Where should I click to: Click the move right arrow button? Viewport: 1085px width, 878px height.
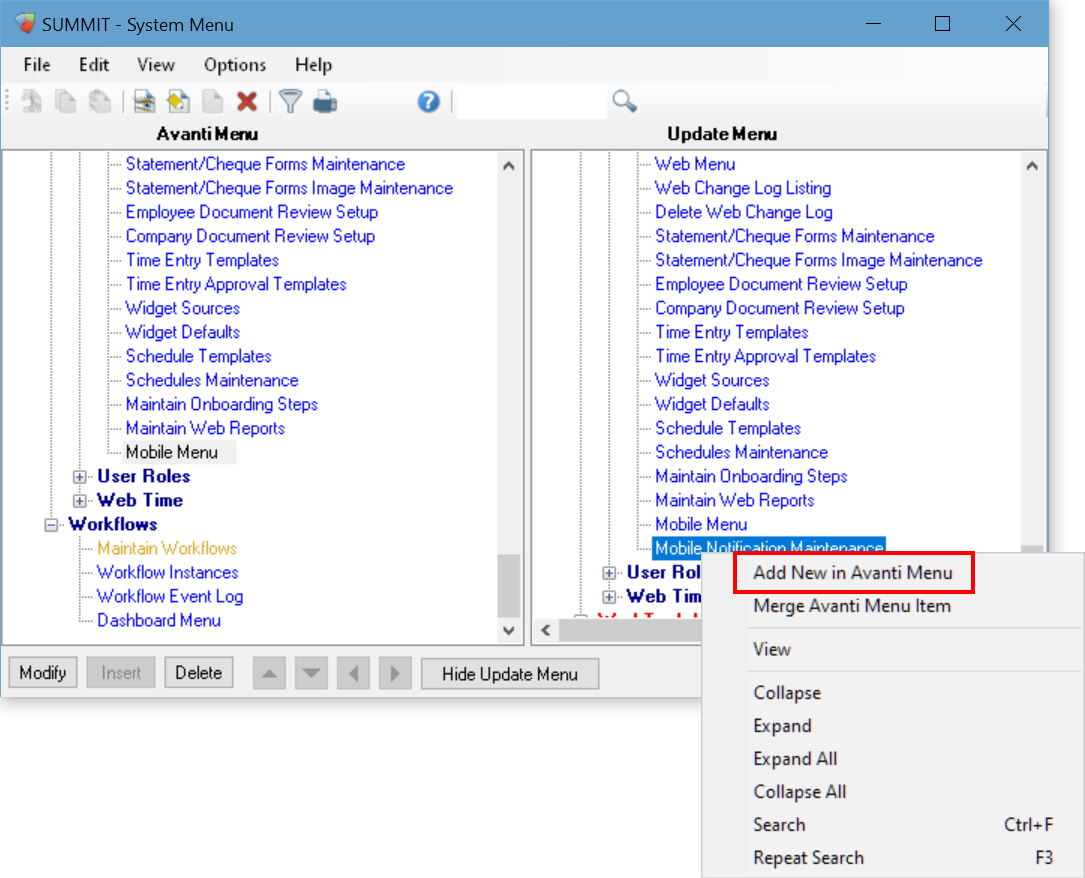click(x=395, y=673)
